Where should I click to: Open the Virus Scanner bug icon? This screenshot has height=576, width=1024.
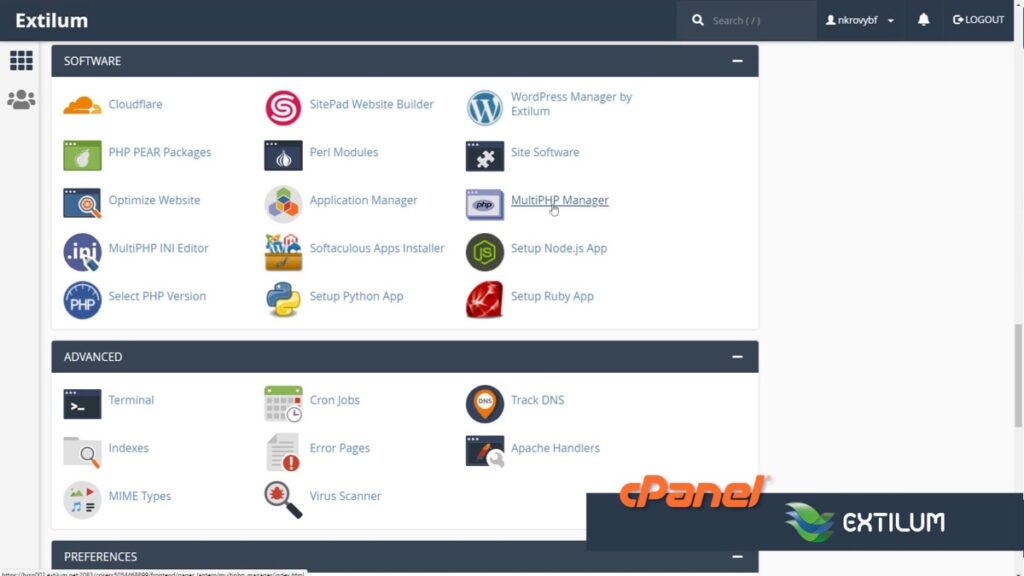pyautogui.click(x=283, y=500)
